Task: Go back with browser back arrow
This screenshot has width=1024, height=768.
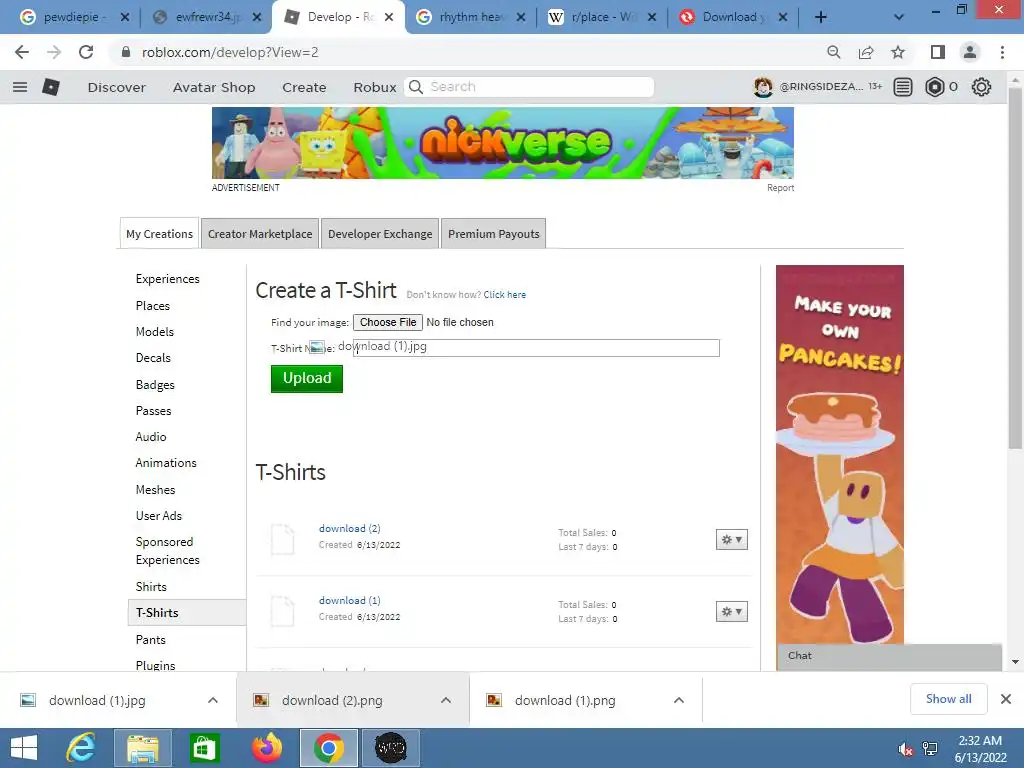Action: (x=22, y=52)
